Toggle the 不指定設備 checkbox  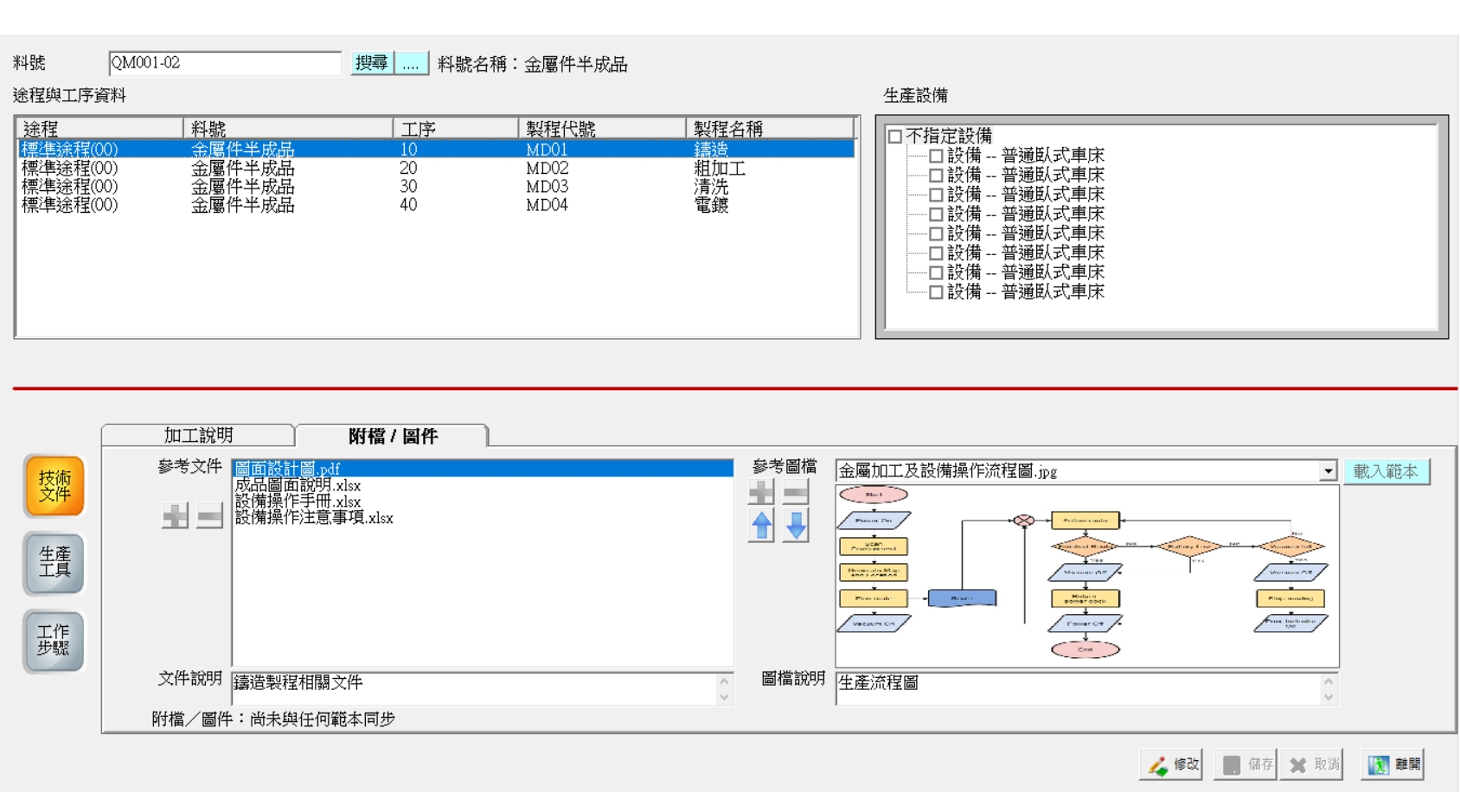895,136
